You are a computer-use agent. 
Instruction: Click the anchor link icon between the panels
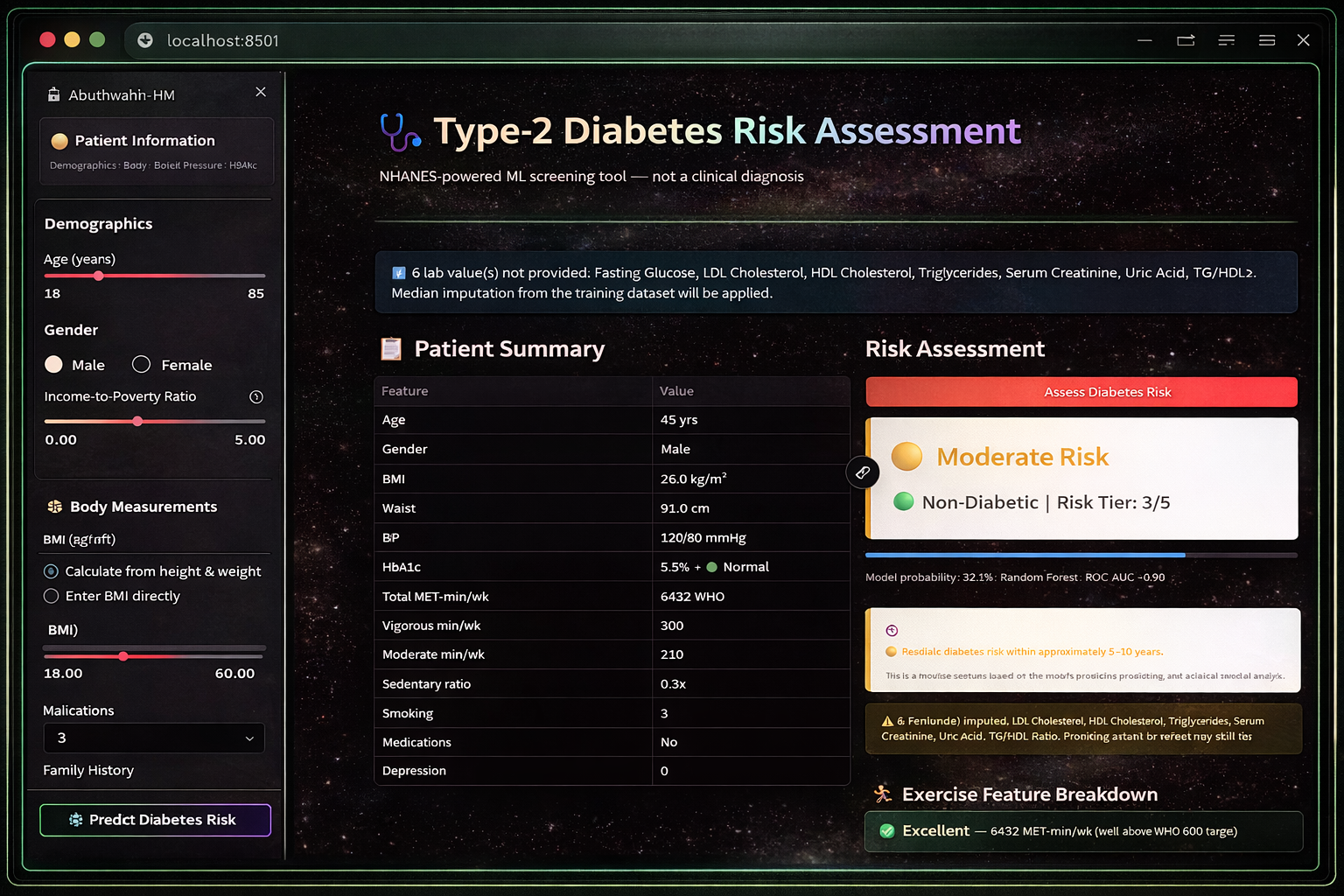tap(862, 472)
